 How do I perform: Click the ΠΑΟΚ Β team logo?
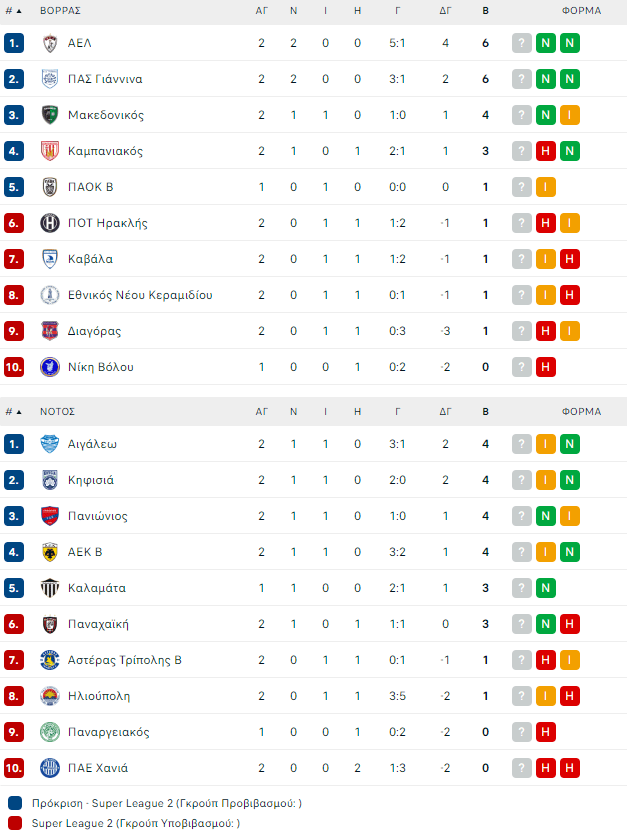click(x=50, y=187)
